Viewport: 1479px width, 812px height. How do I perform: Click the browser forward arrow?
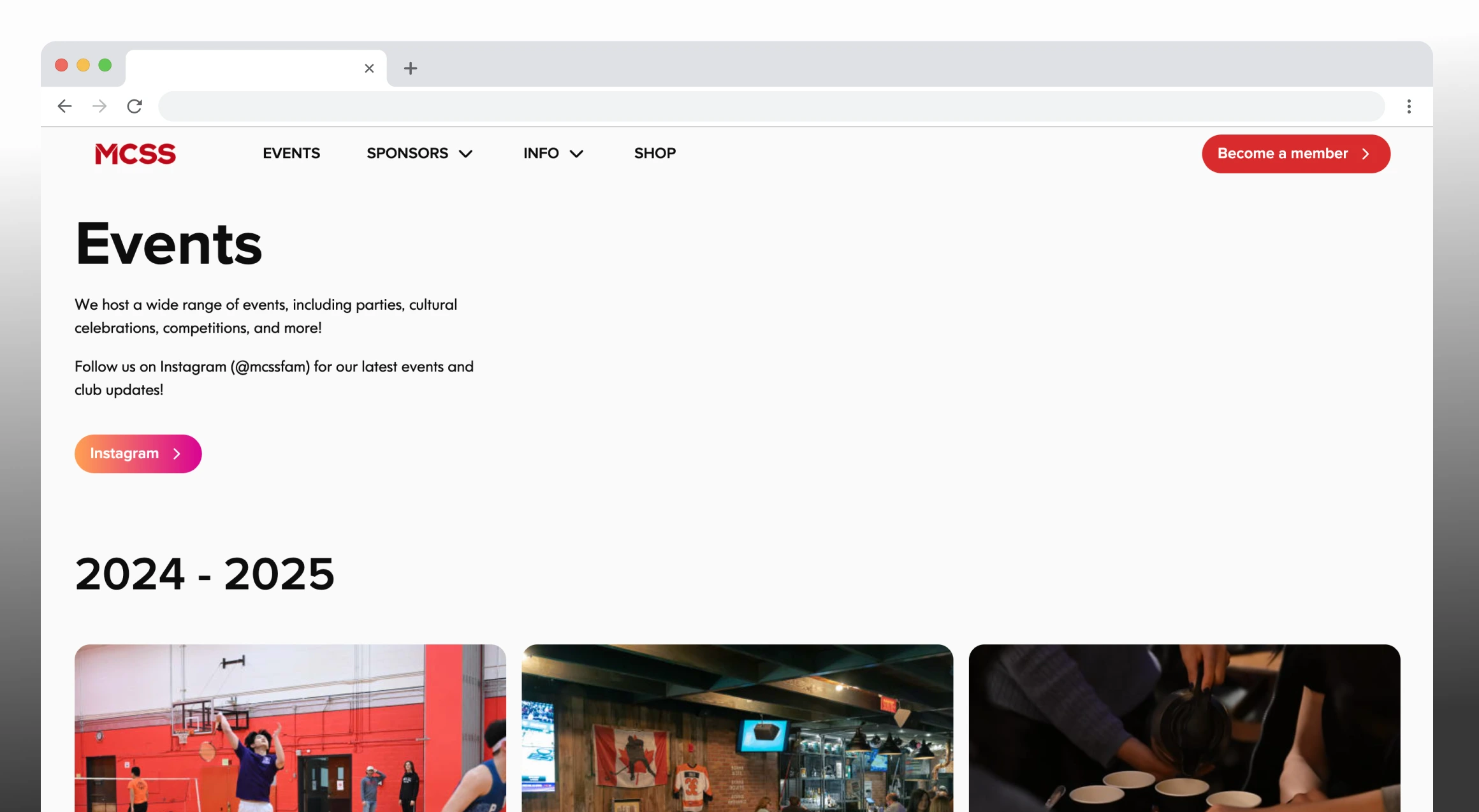[99, 106]
